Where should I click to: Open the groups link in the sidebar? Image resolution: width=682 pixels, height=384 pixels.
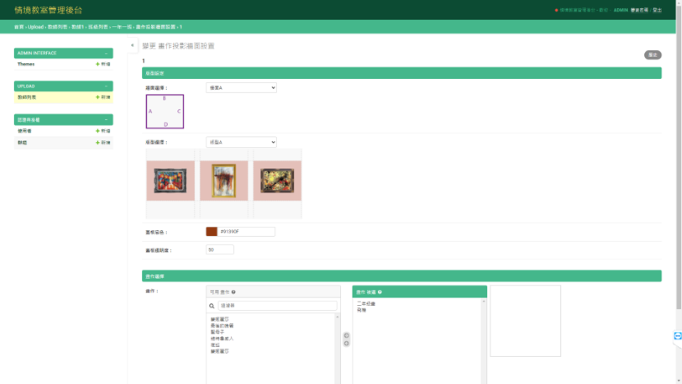[22, 142]
